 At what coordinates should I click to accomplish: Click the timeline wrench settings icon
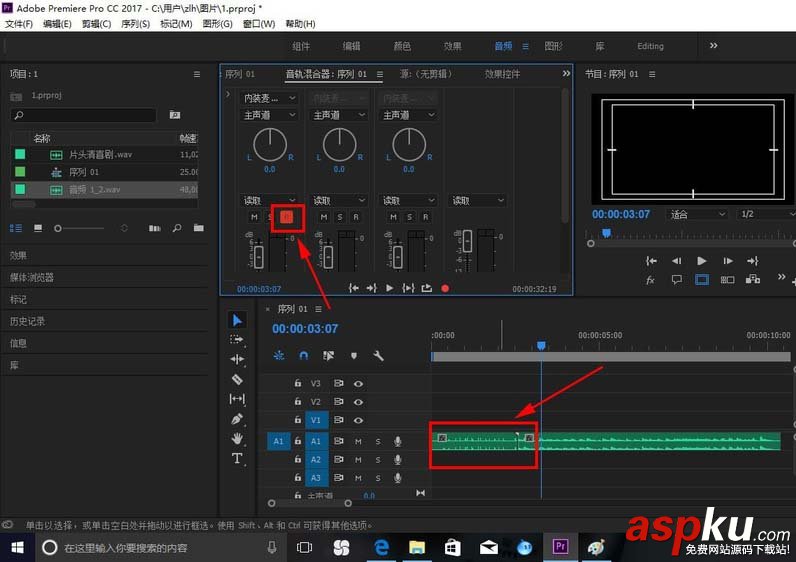(378, 355)
